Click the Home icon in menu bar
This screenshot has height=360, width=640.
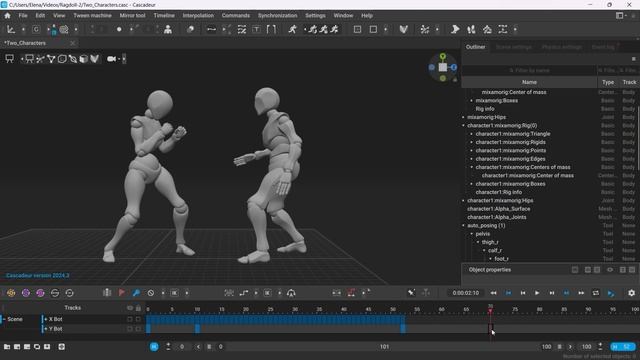tap(7, 16)
